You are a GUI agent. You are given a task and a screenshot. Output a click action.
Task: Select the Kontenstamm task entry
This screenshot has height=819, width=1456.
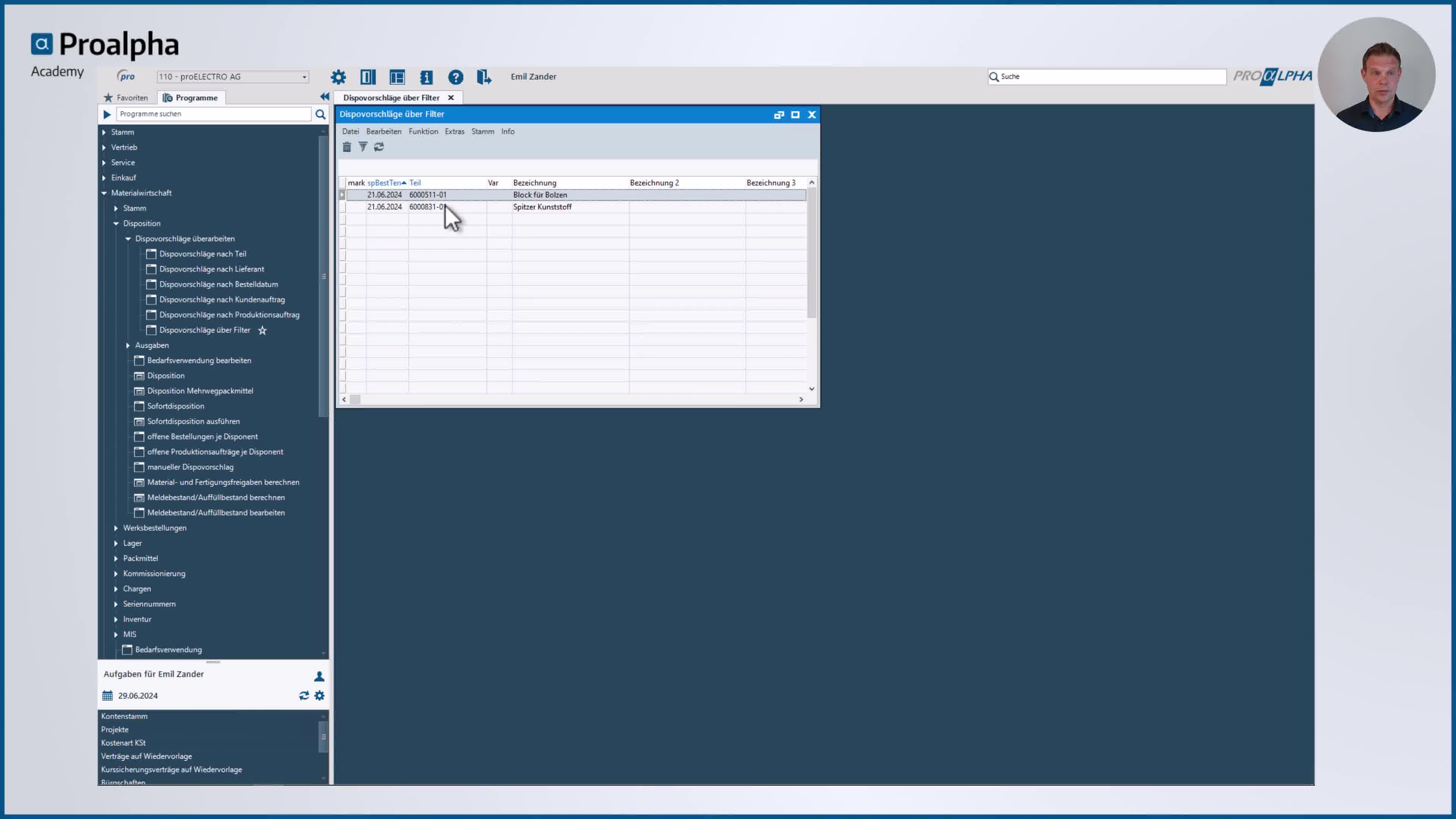click(x=124, y=716)
